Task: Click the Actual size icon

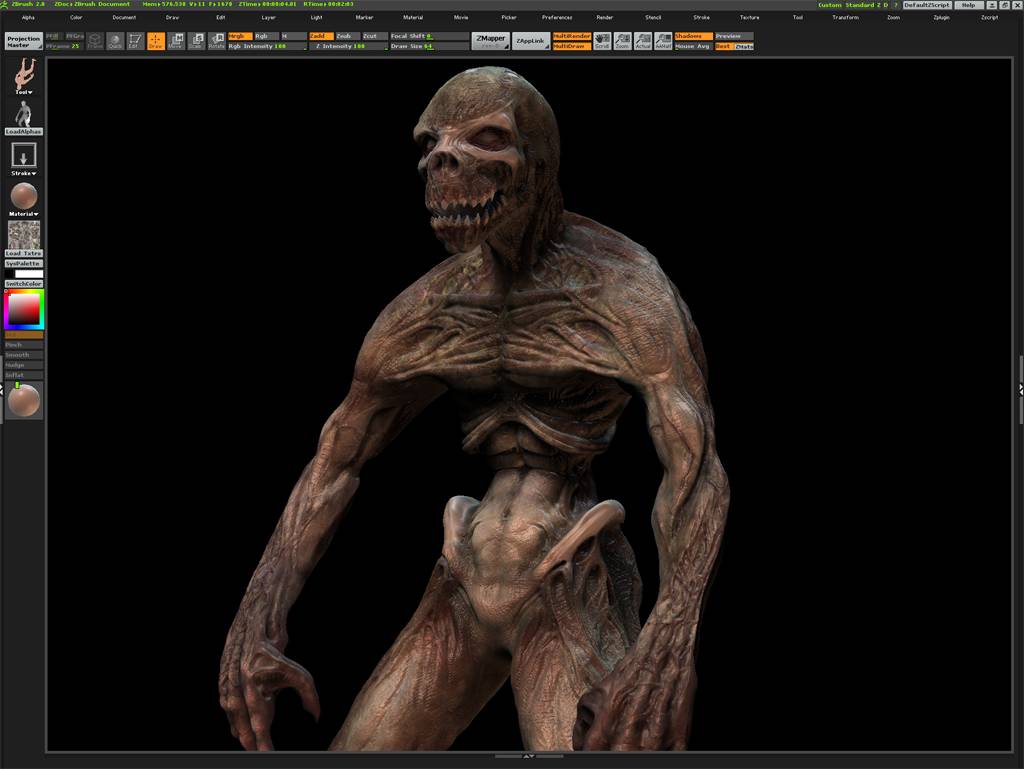Action: coord(643,41)
